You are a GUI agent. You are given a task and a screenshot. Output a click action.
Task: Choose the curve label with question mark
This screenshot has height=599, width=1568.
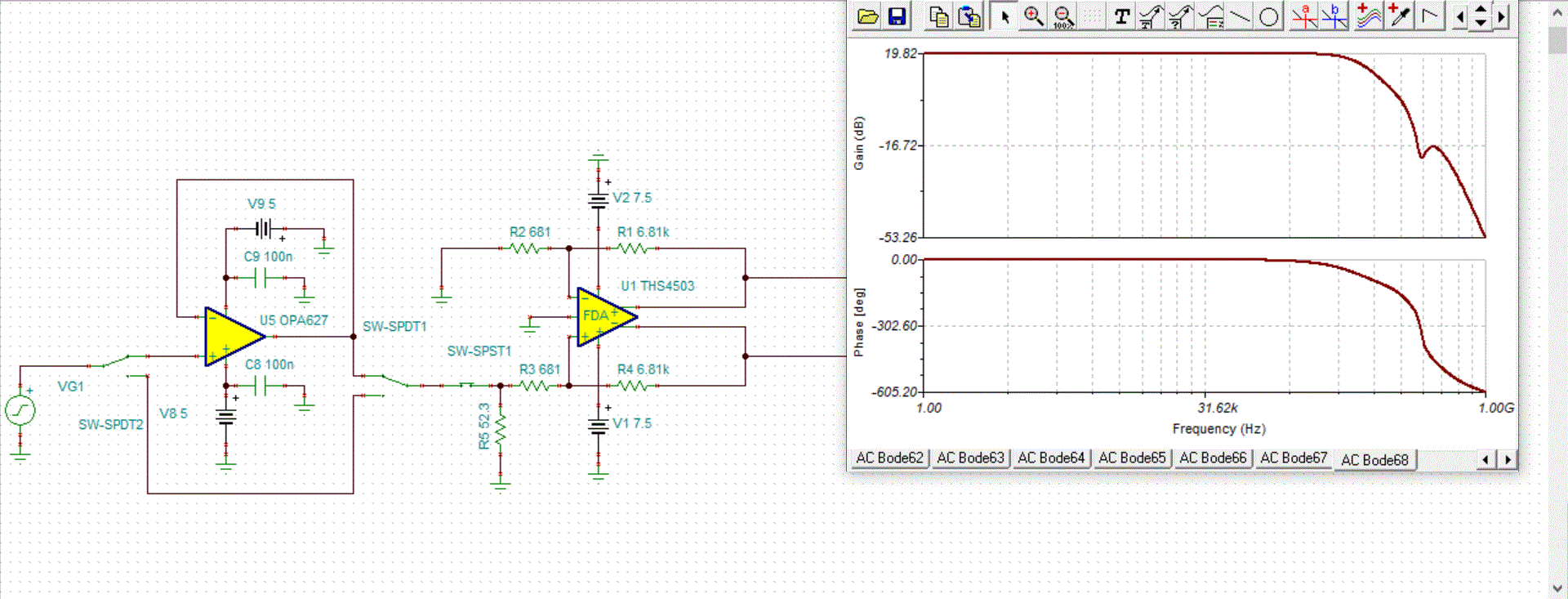1180,16
